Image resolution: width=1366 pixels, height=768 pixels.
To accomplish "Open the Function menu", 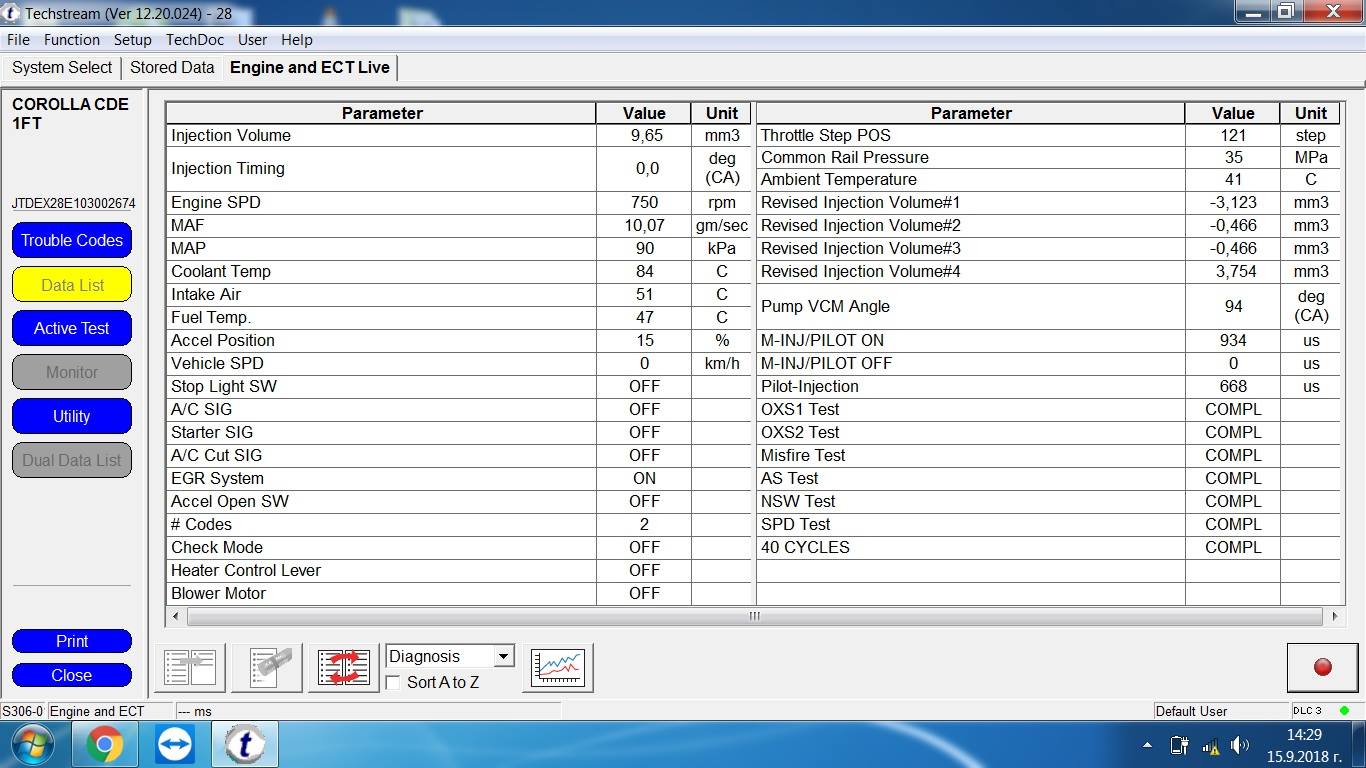I will 71,40.
